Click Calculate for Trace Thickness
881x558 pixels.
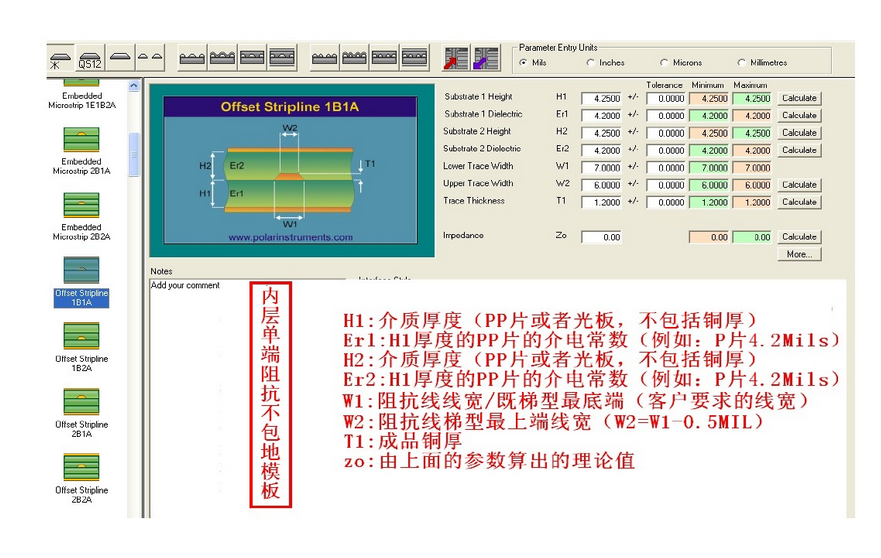pyautogui.click(x=799, y=202)
